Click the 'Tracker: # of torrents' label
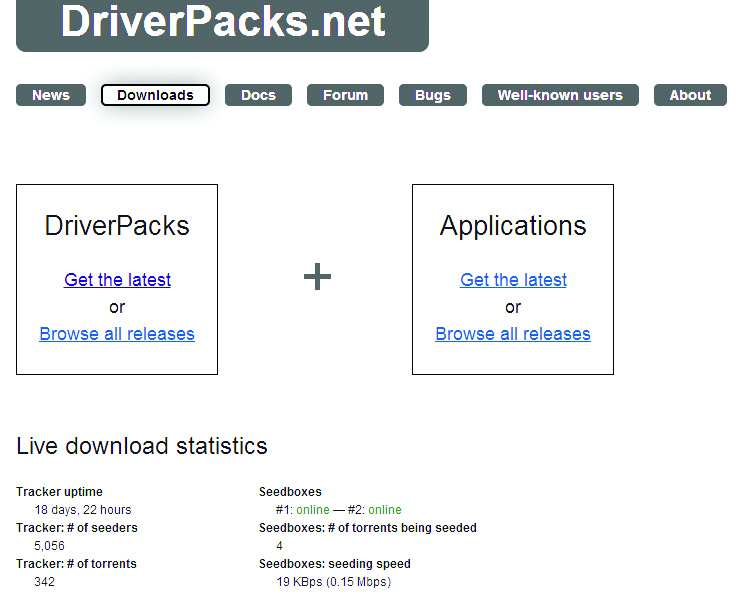The width and height of the screenshot is (741, 600). [x=76, y=564]
